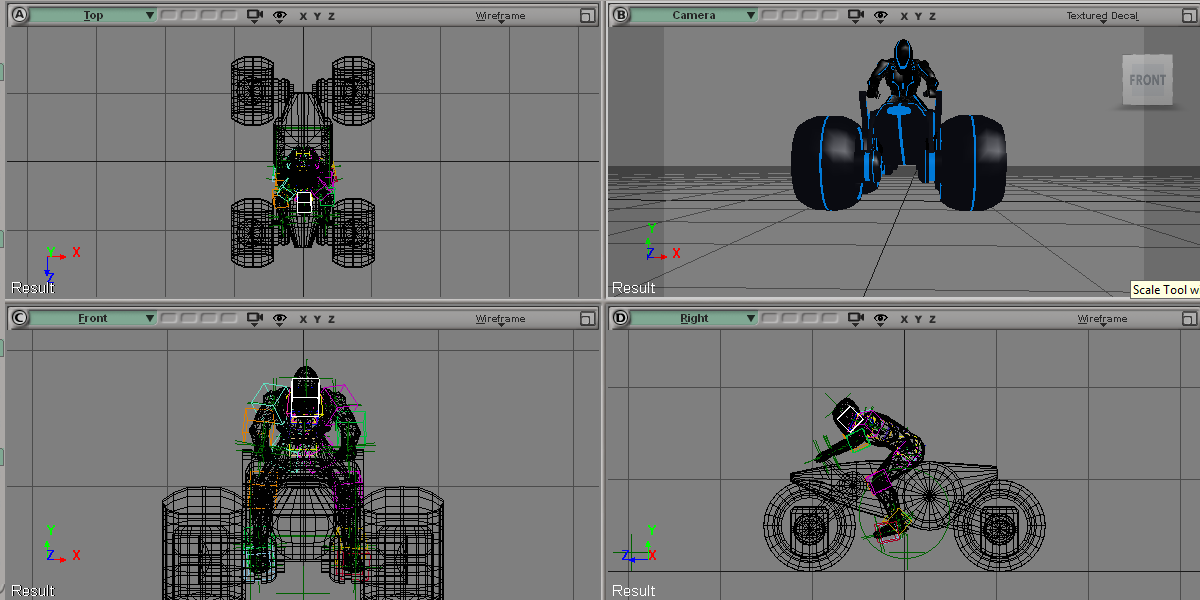Select fourth memo camera slot in Camera viewport
This screenshot has width=1200, height=600.
coord(830,16)
